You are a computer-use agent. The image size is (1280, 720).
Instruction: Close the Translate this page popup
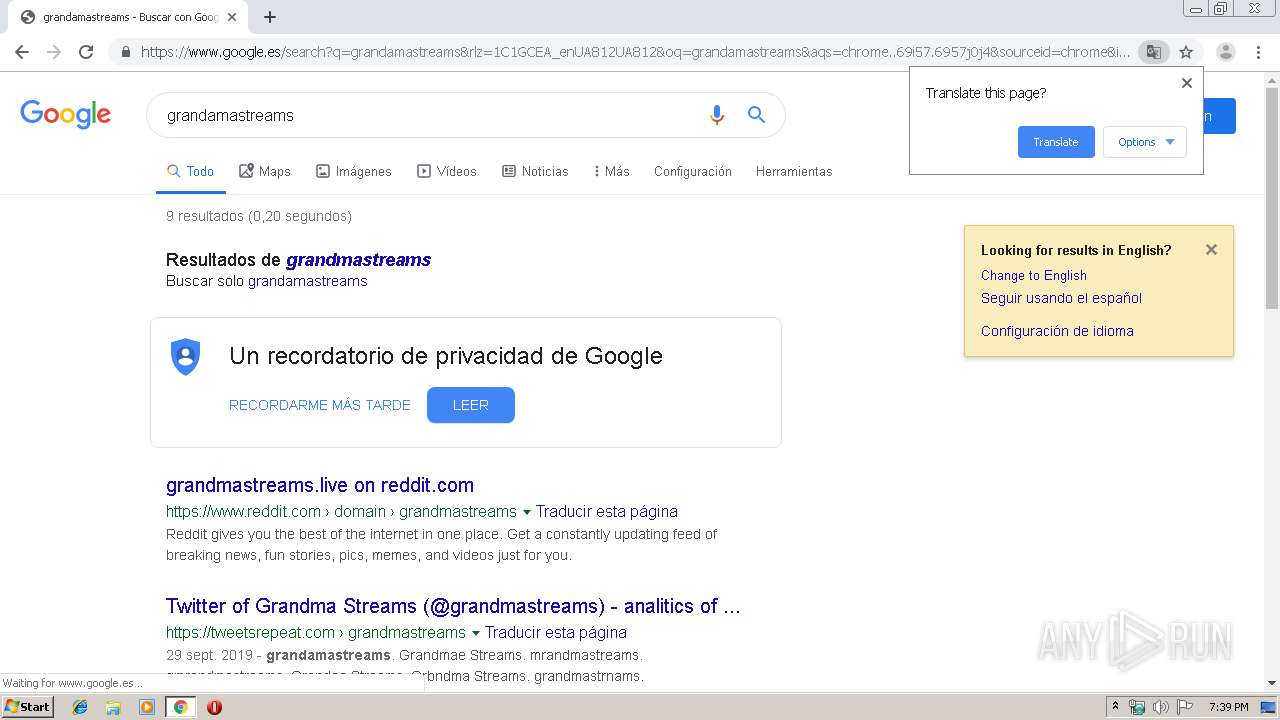(1187, 83)
